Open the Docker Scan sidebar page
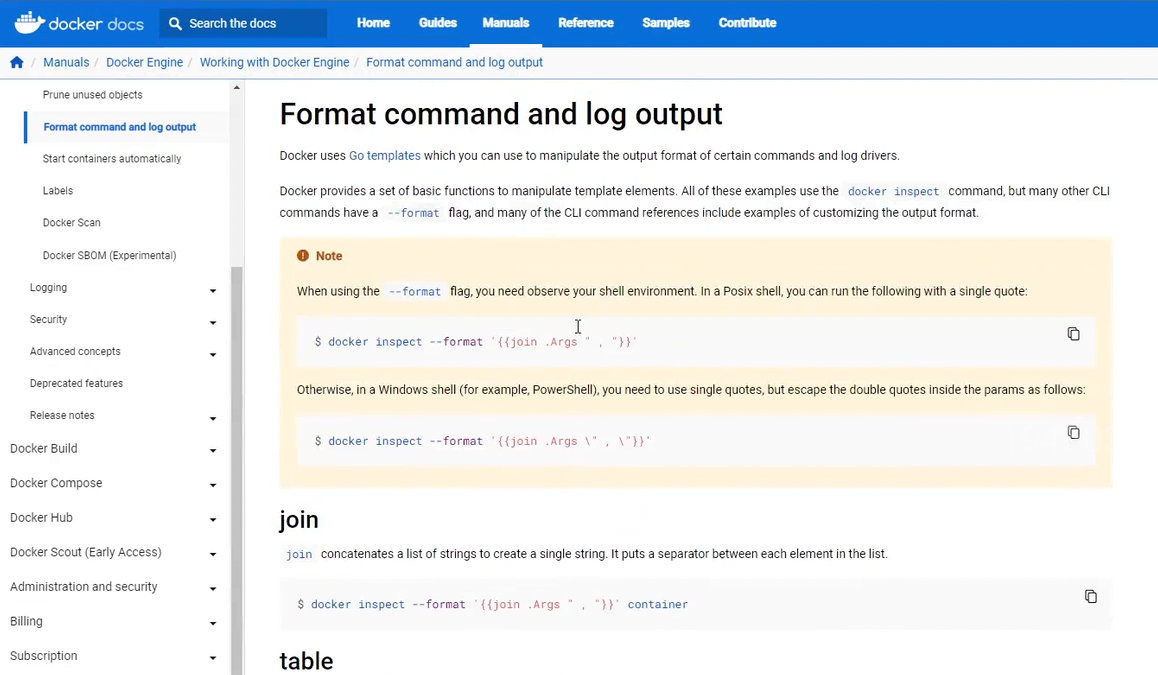The width and height of the screenshot is (1158, 675). pos(72,222)
